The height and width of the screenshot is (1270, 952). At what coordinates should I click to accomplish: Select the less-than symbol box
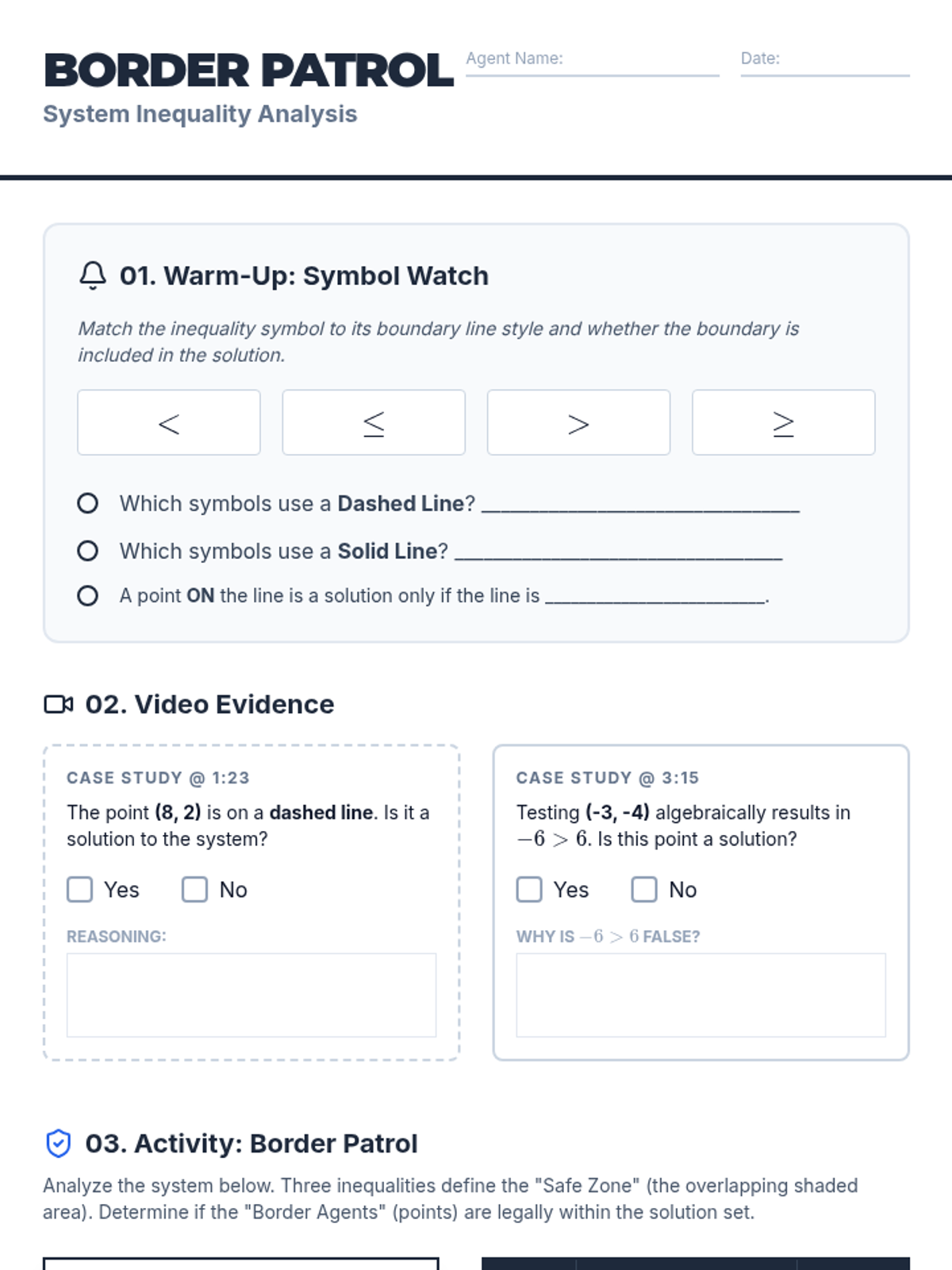click(169, 422)
